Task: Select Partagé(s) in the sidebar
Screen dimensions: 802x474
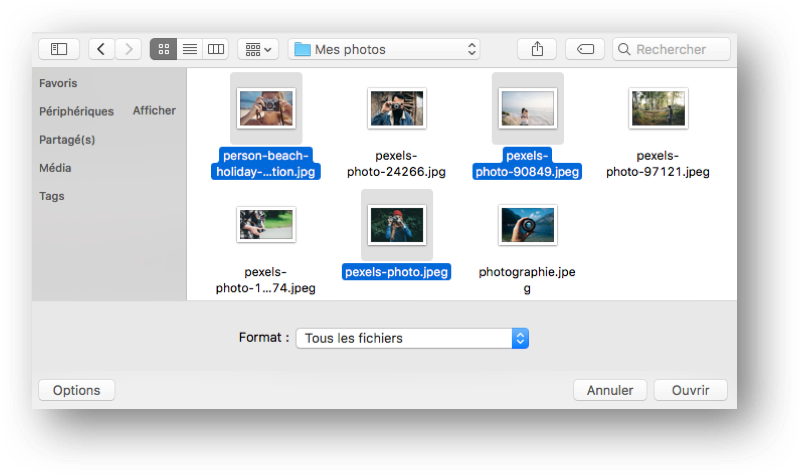Action: pyautogui.click(x=67, y=140)
